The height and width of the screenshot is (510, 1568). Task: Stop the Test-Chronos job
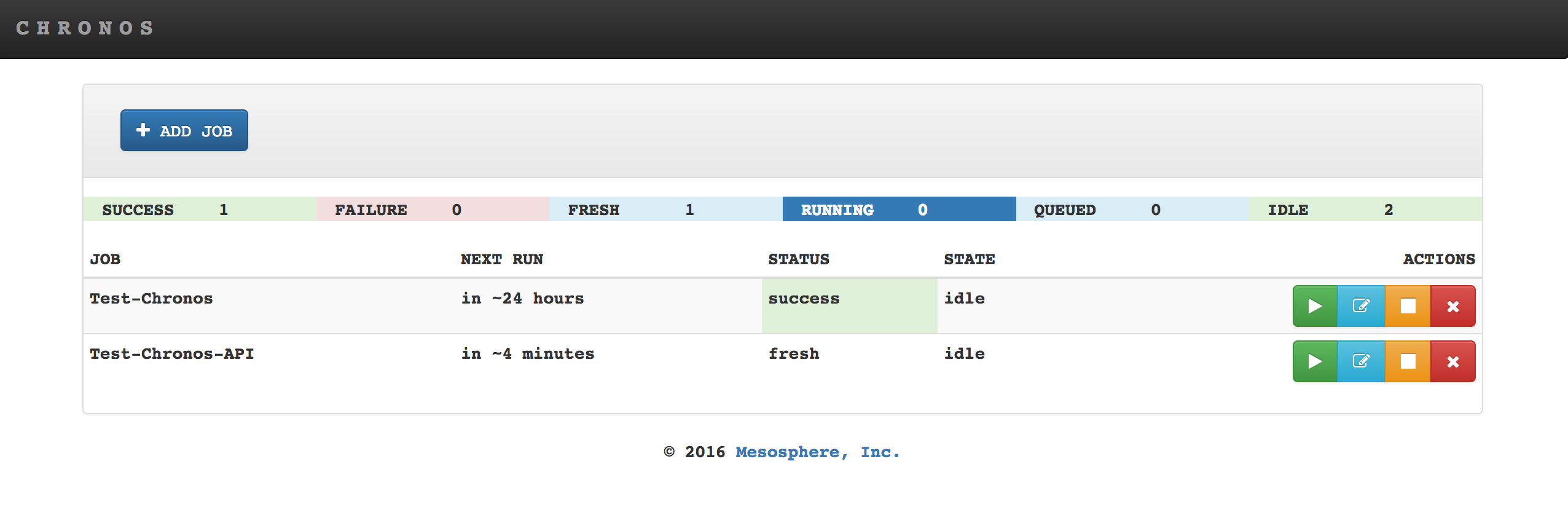click(x=1408, y=306)
